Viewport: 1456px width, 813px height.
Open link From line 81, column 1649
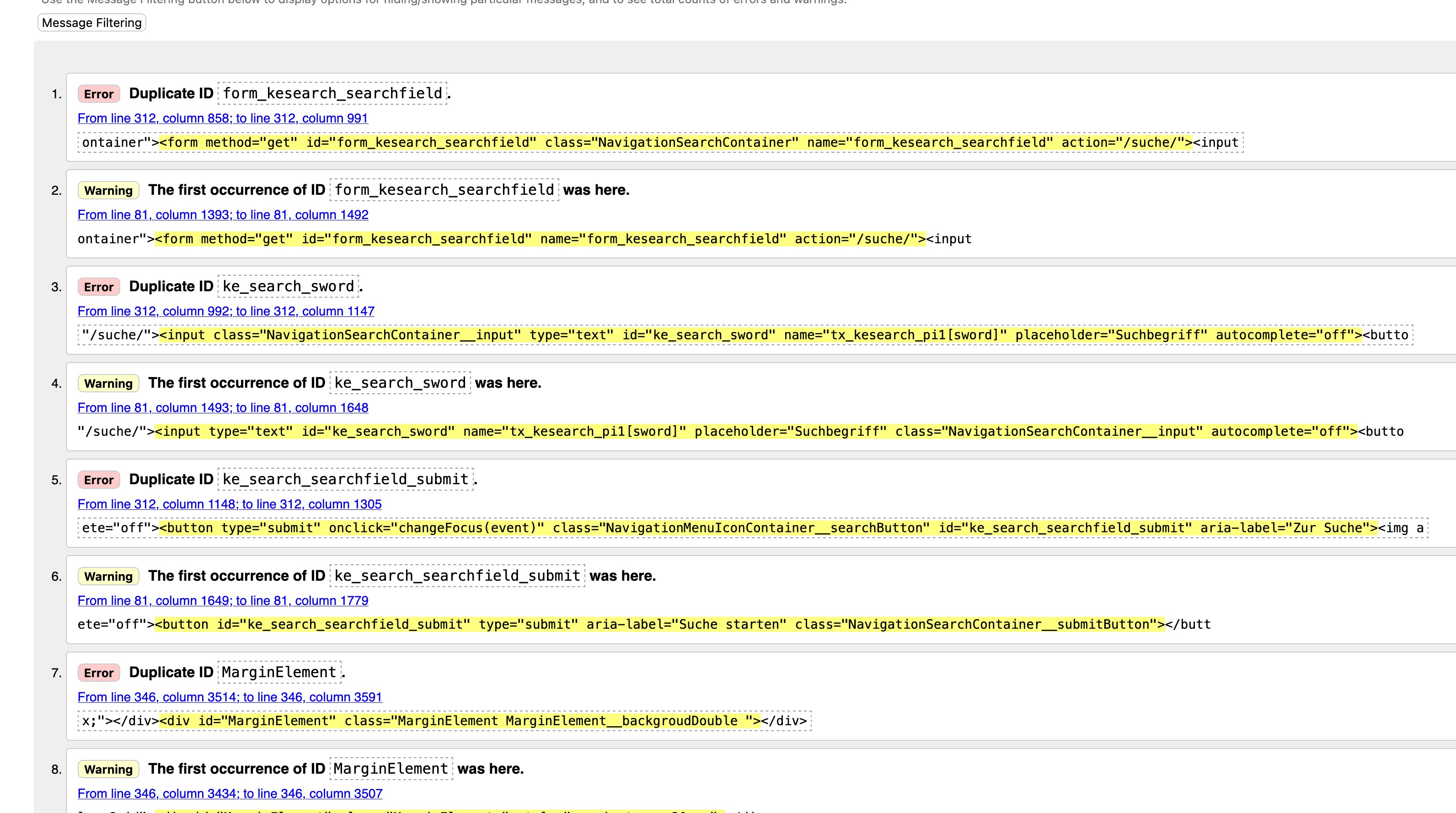pyautogui.click(x=223, y=600)
